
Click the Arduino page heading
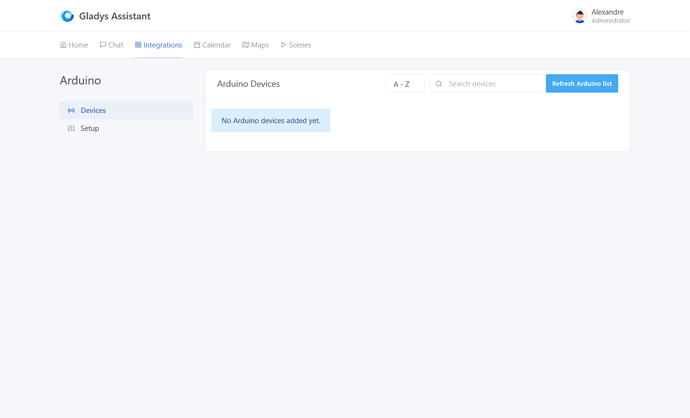coord(81,81)
